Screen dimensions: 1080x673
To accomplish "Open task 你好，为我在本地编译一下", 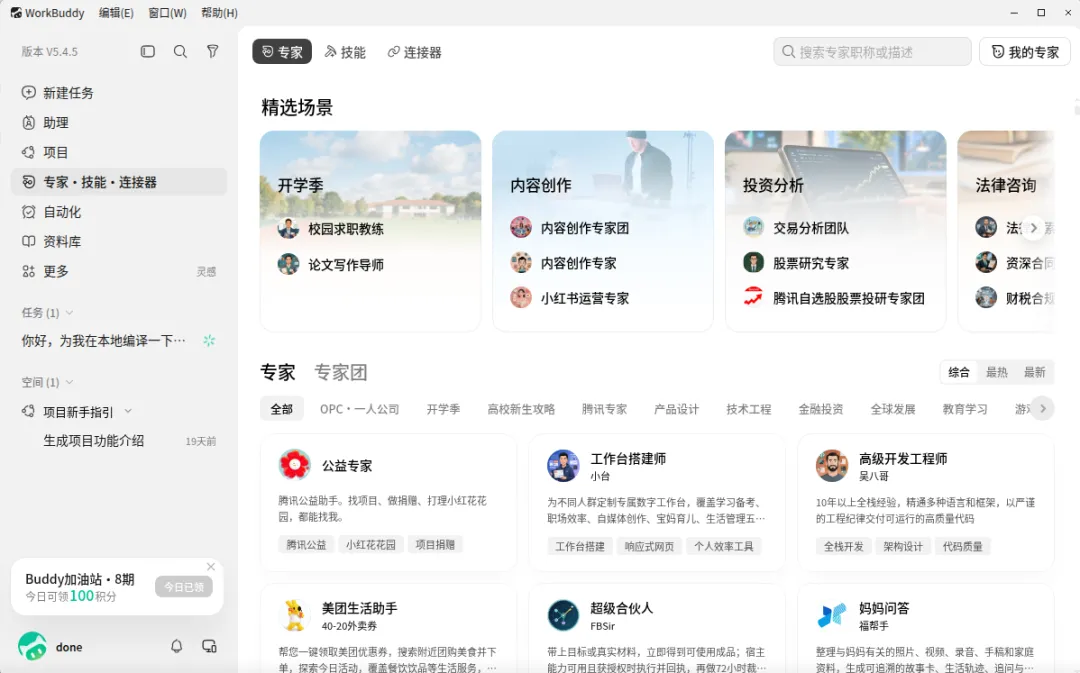I will [x=103, y=340].
